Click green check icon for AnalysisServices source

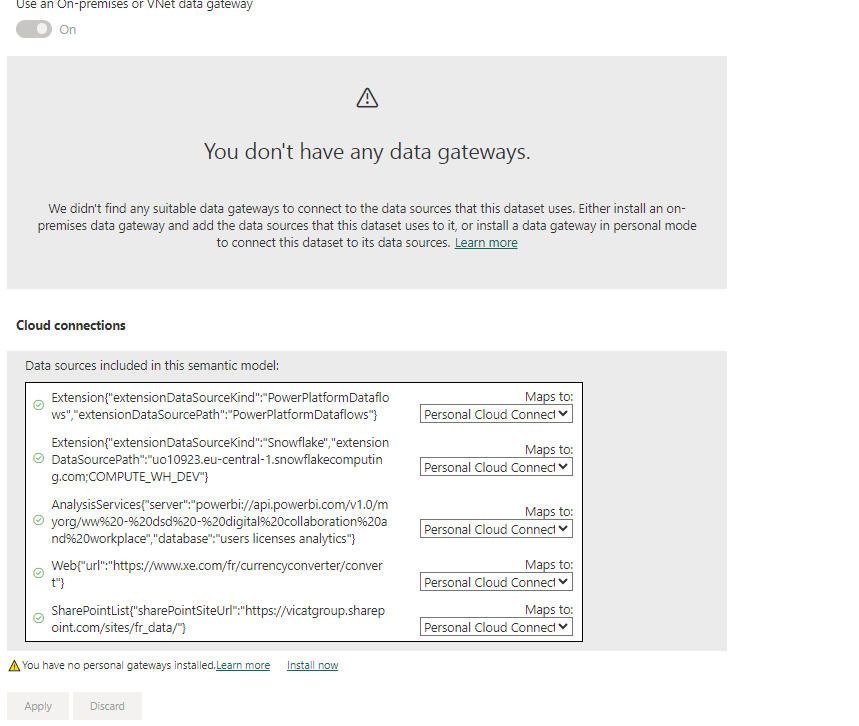tap(38, 520)
